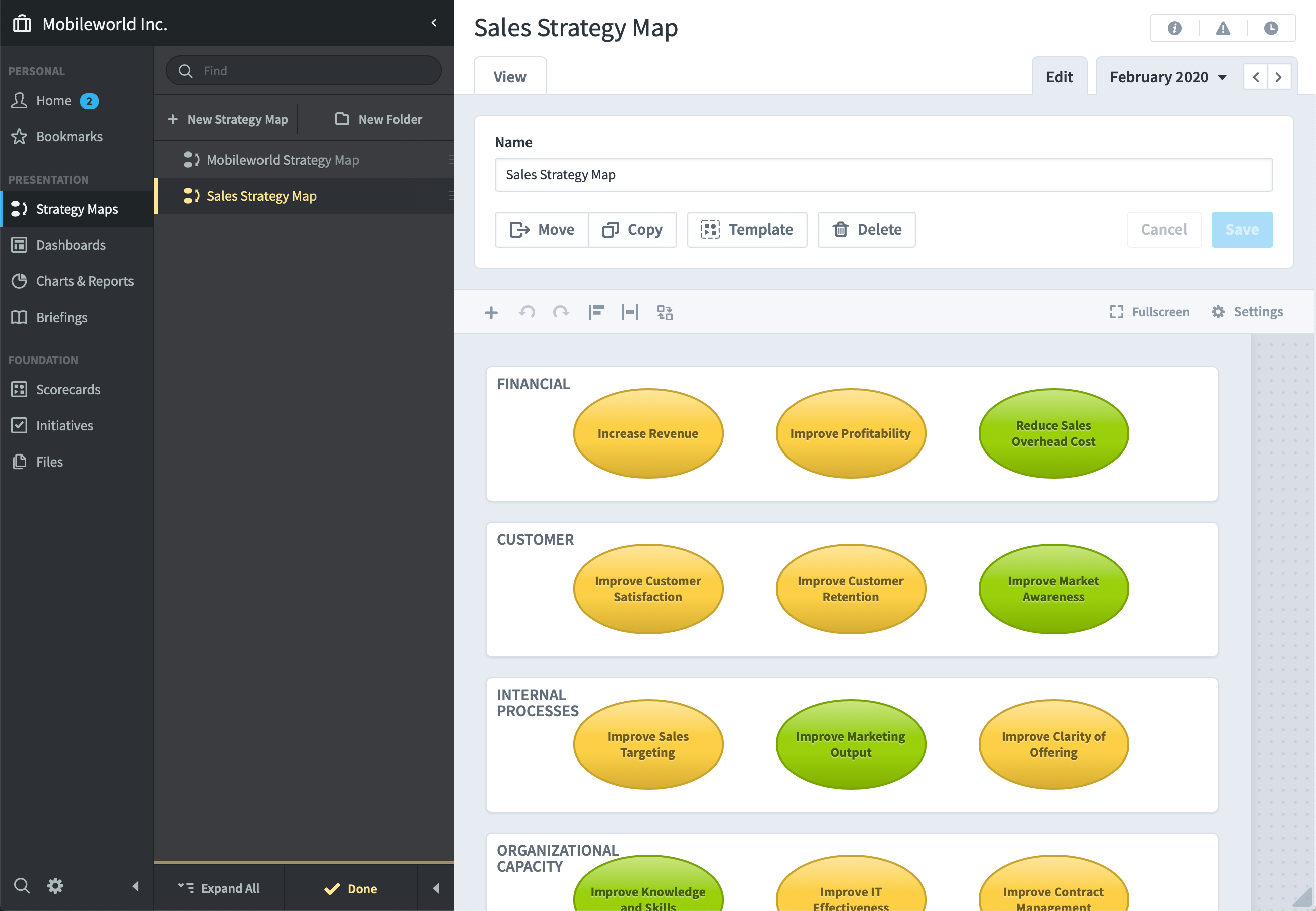Redo the canvas action
1316x911 pixels.
point(561,312)
